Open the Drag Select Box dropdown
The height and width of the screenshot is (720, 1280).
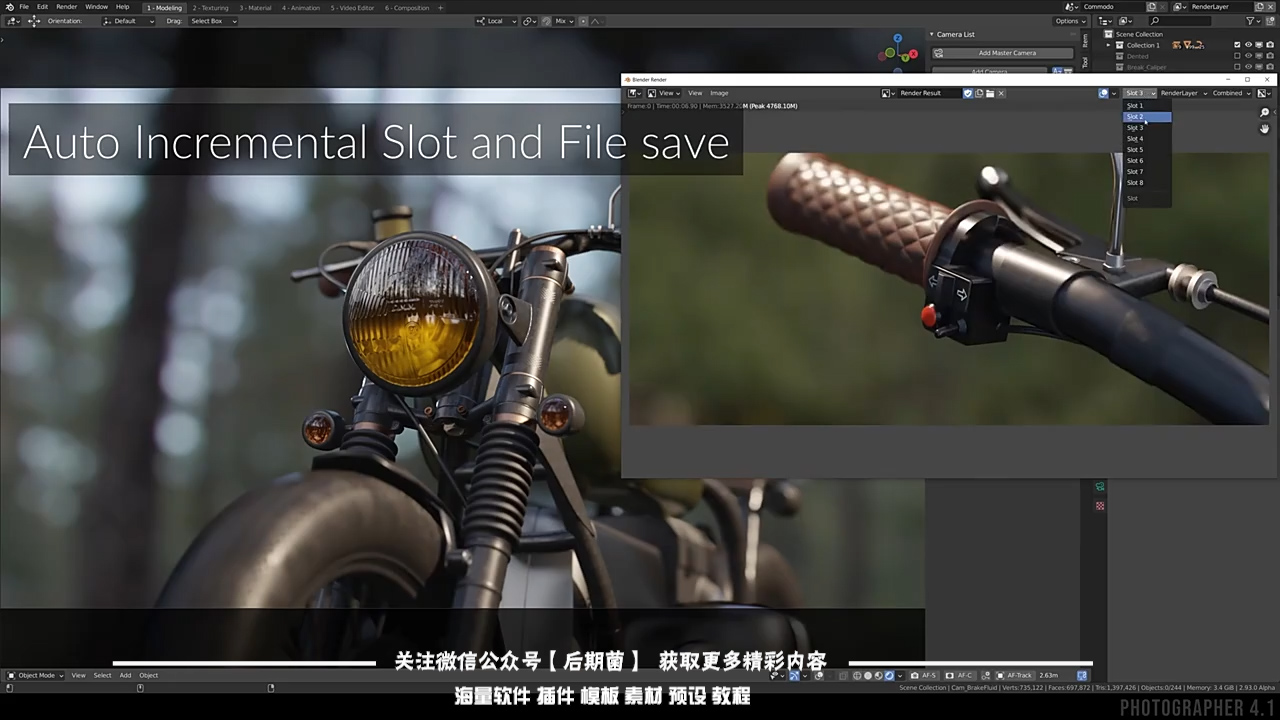pos(213,21)
